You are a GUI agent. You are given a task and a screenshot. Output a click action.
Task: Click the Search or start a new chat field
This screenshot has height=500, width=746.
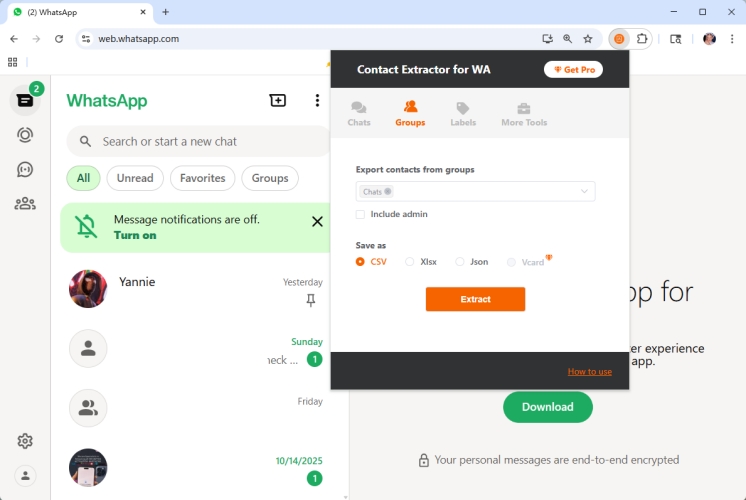tap(198, 141)
